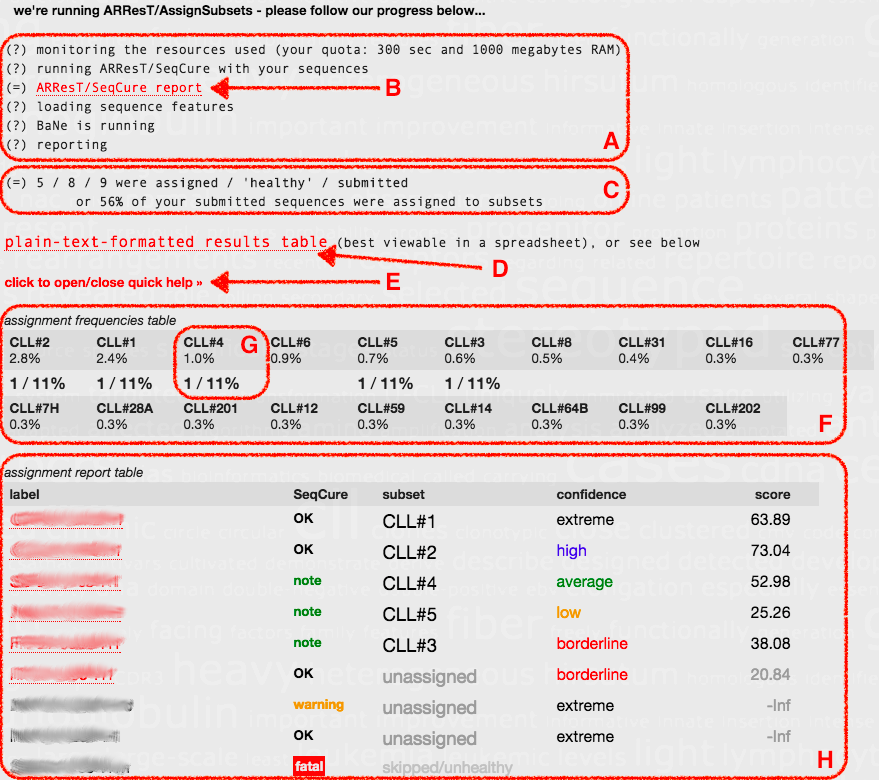The height and width of the screenshot is (780, 879).
Task: Click the orange warning SeqCure status
Action: (318, 705)
